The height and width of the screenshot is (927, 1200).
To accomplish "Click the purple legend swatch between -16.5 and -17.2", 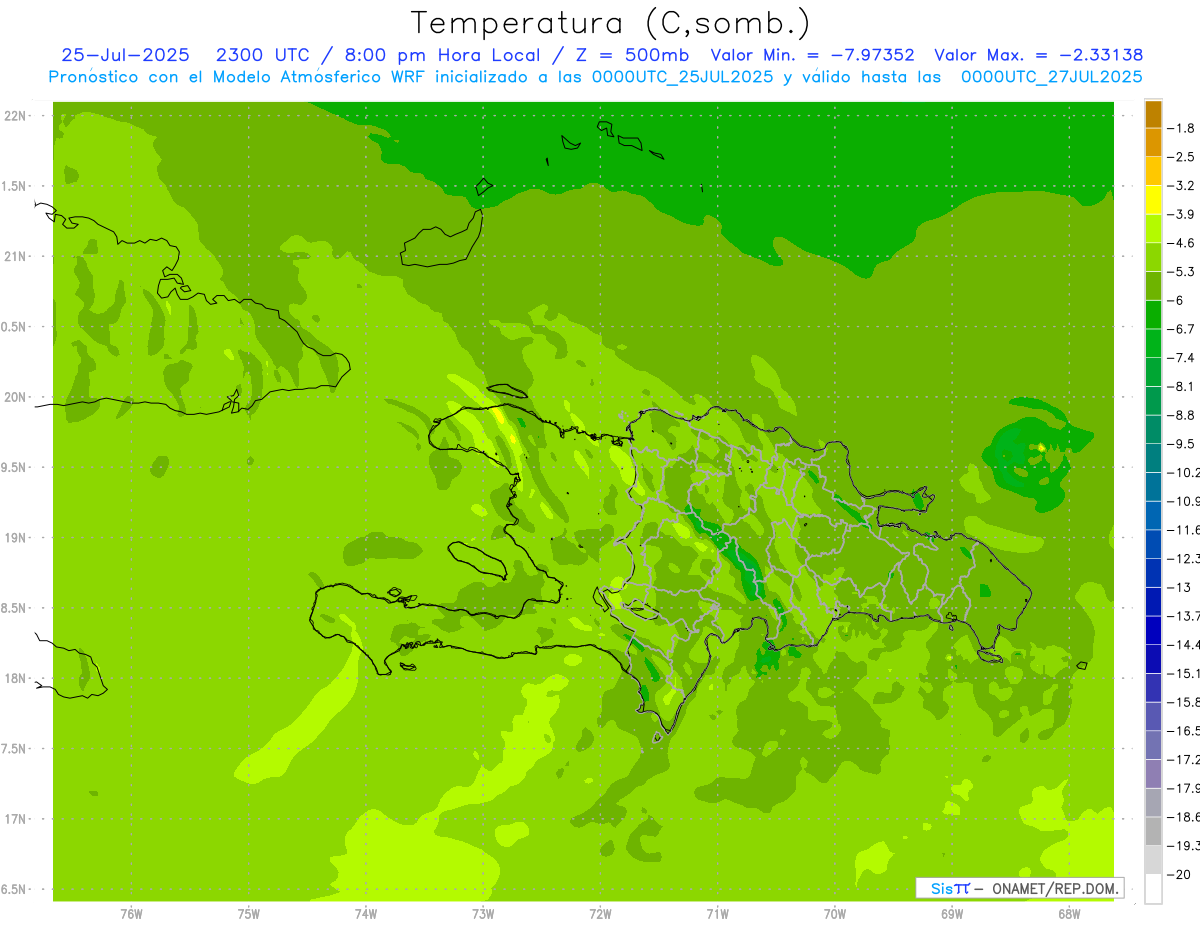I will click(x=1153, y=745).
